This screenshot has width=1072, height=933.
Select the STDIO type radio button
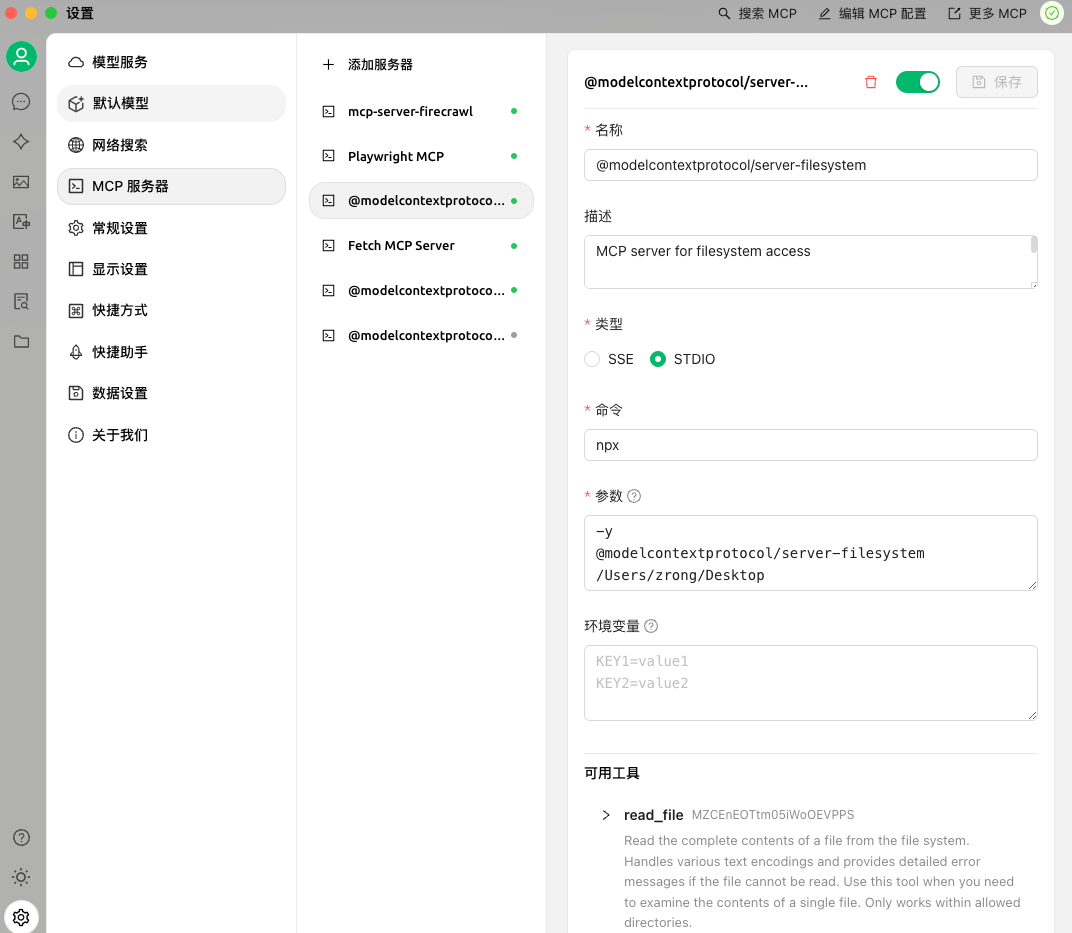click(658, 359)
